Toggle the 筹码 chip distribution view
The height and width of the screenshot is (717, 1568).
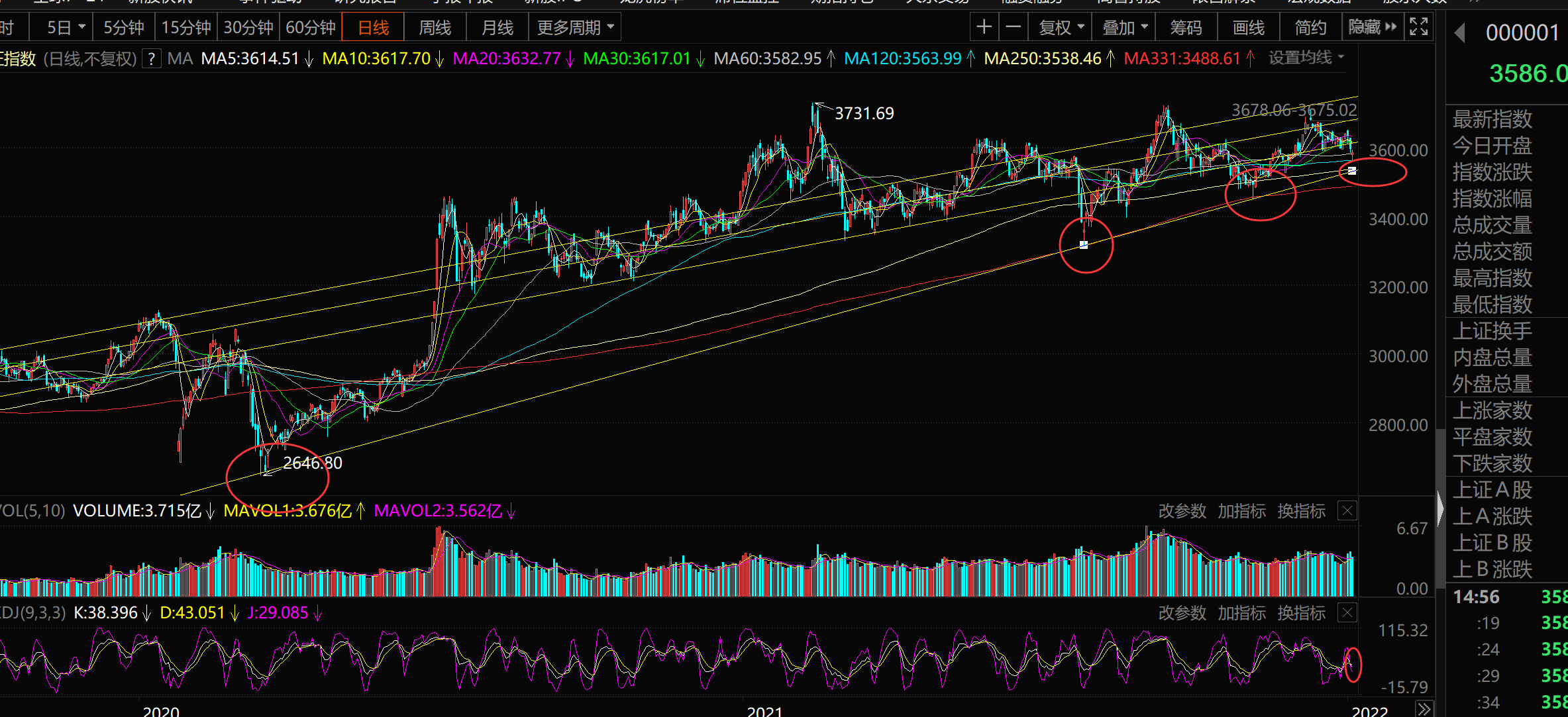click(1185, 27)
